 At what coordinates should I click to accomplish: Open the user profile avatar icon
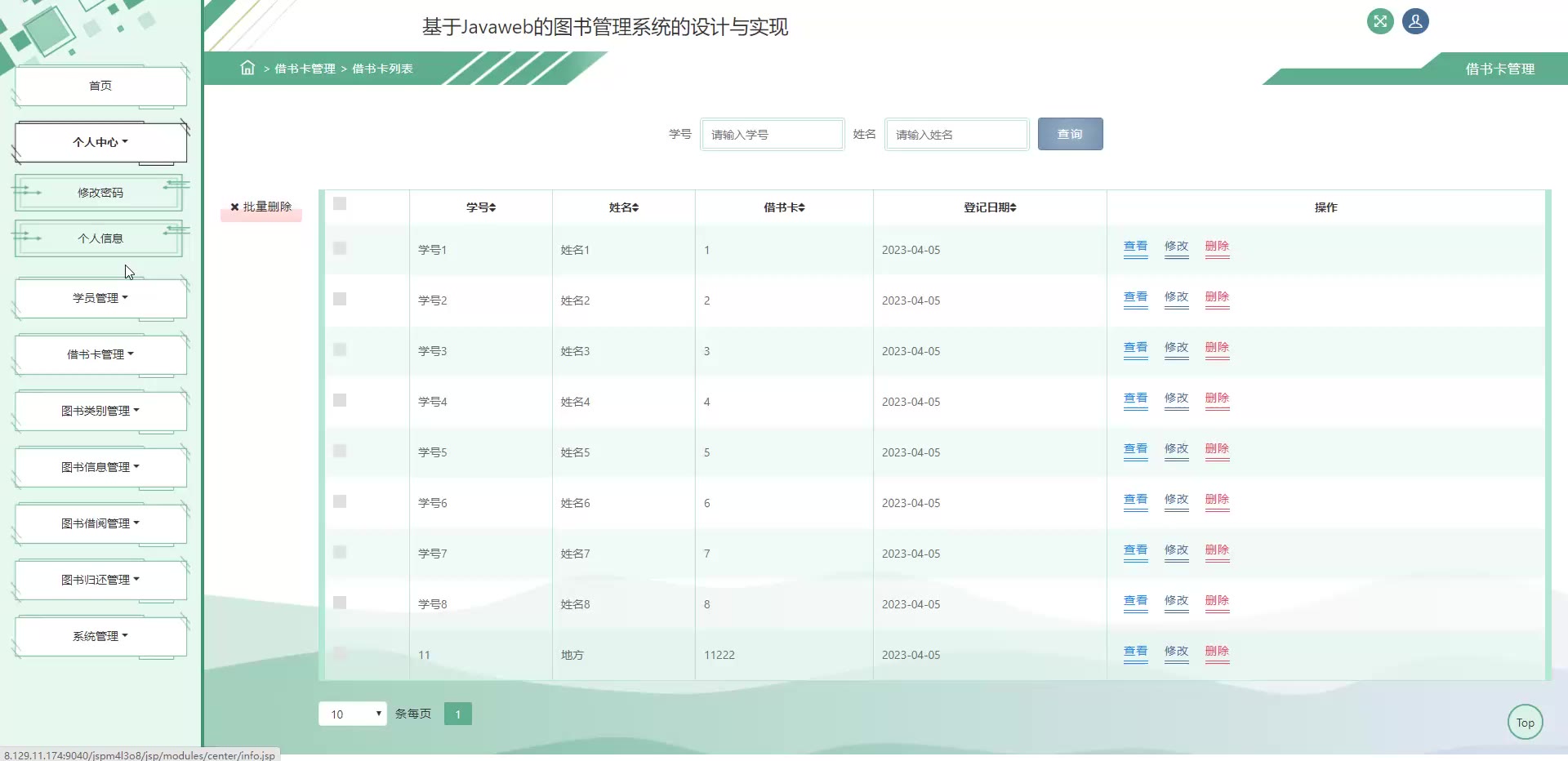[1415, 21]
